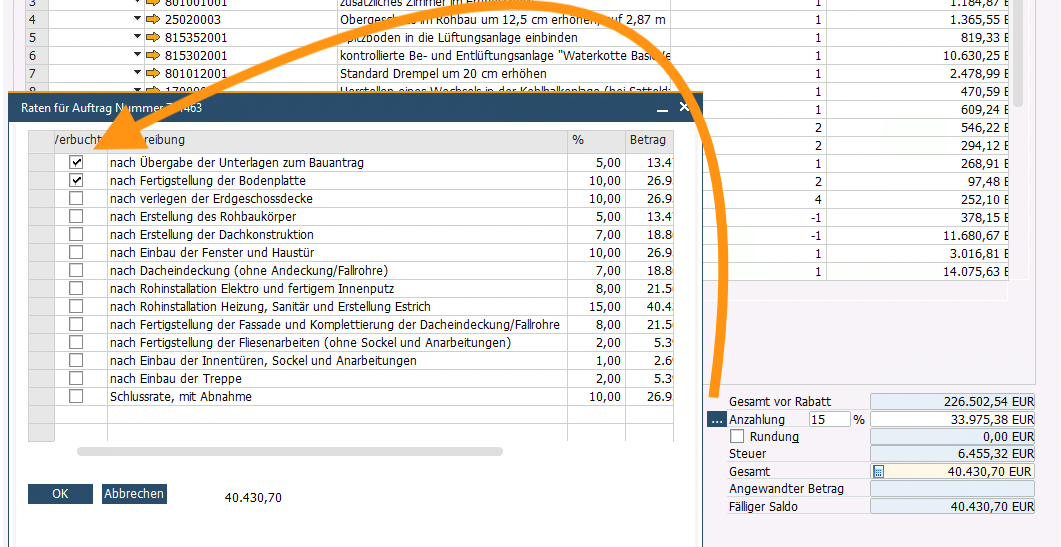Enable the Rundung checkbox
The image size is (1061, 547).
tap(738, 437)
